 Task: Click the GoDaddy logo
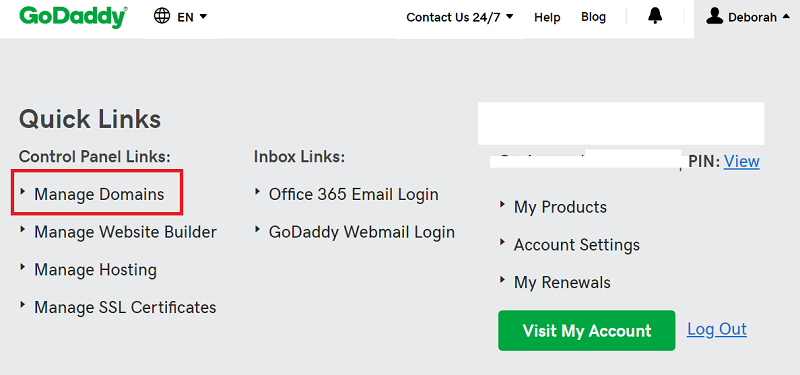tap(73, 17)
